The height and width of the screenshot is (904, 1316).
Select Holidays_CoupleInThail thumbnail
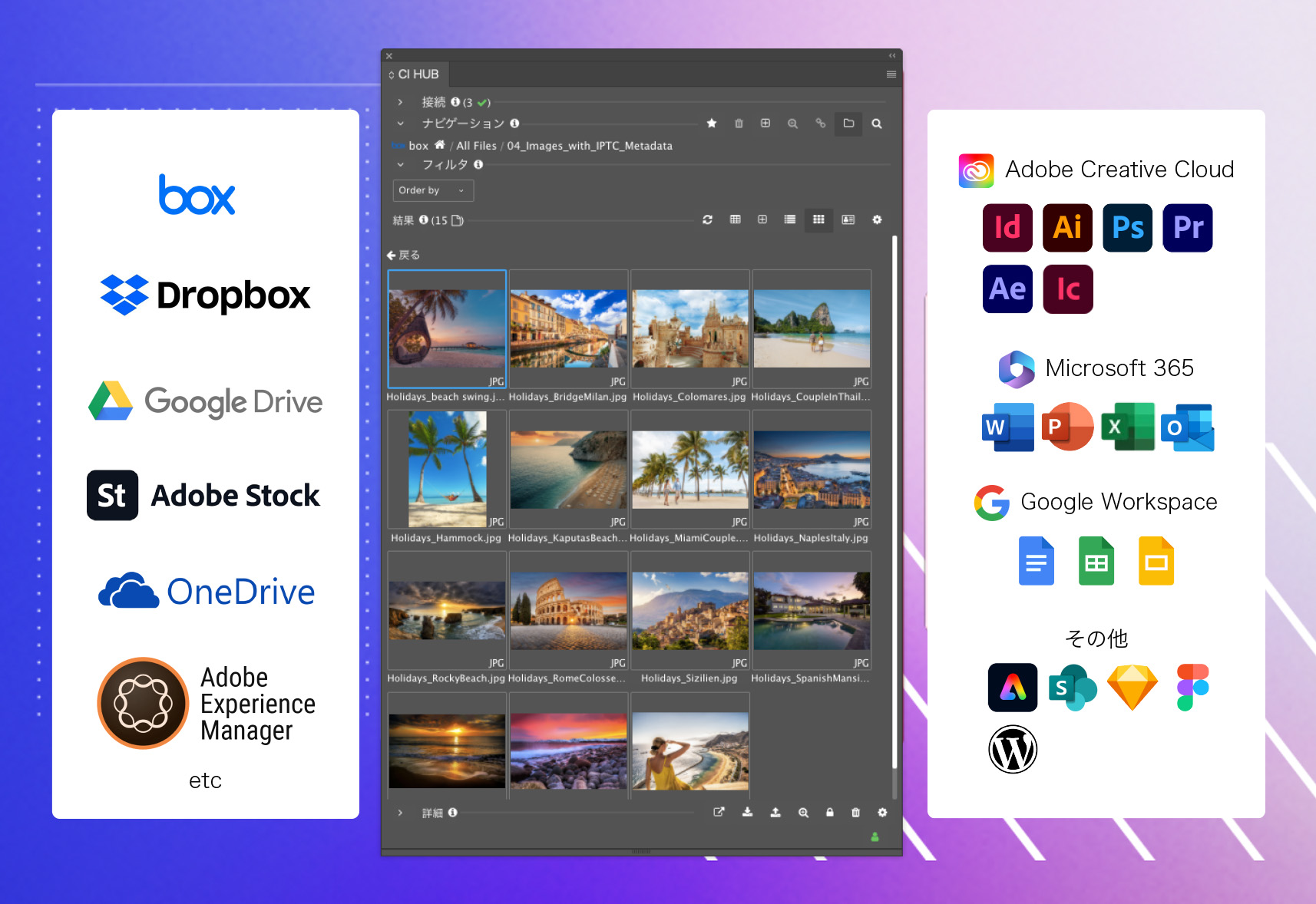812,328
